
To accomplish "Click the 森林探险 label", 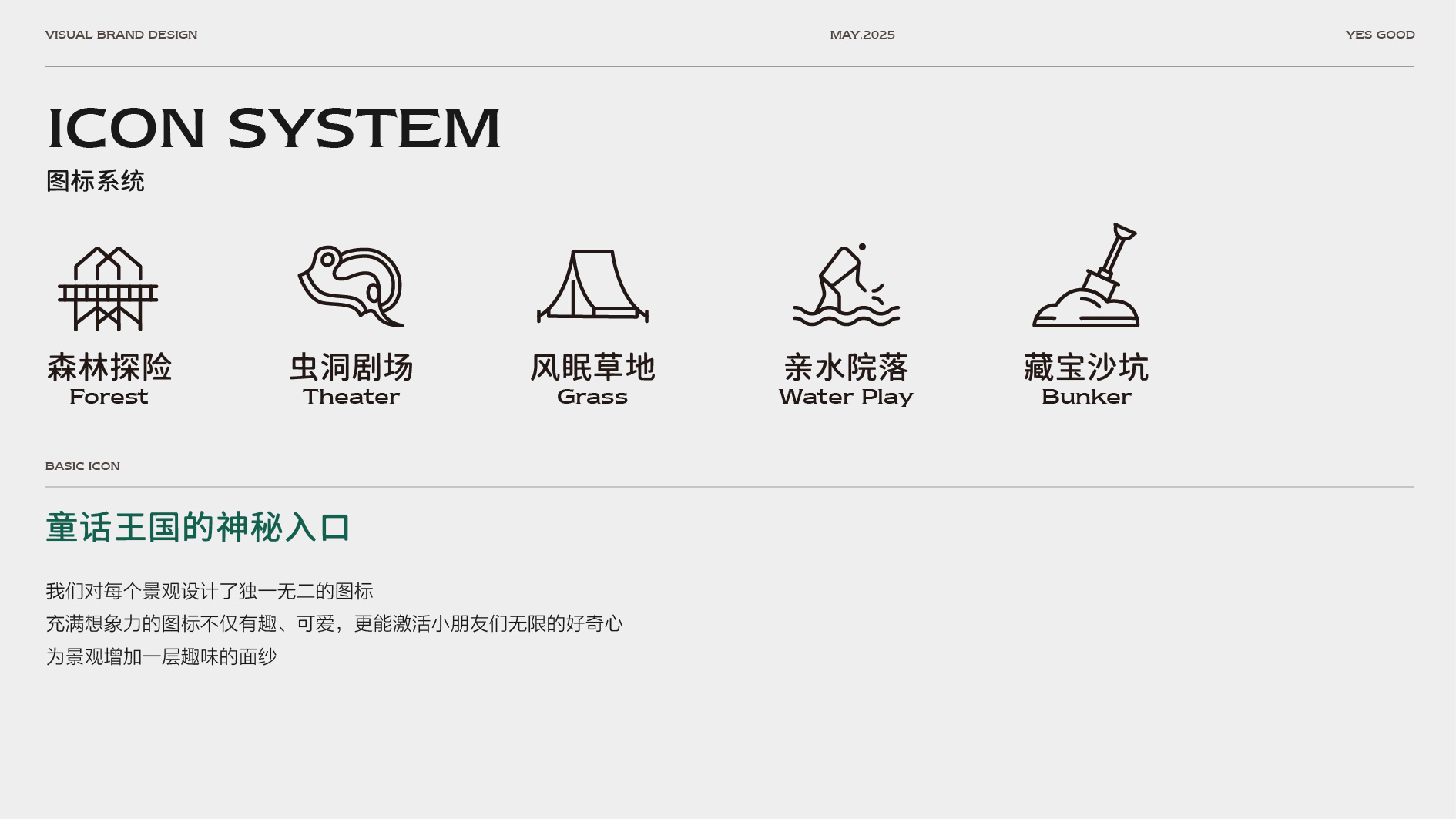I will coord(109,368).
